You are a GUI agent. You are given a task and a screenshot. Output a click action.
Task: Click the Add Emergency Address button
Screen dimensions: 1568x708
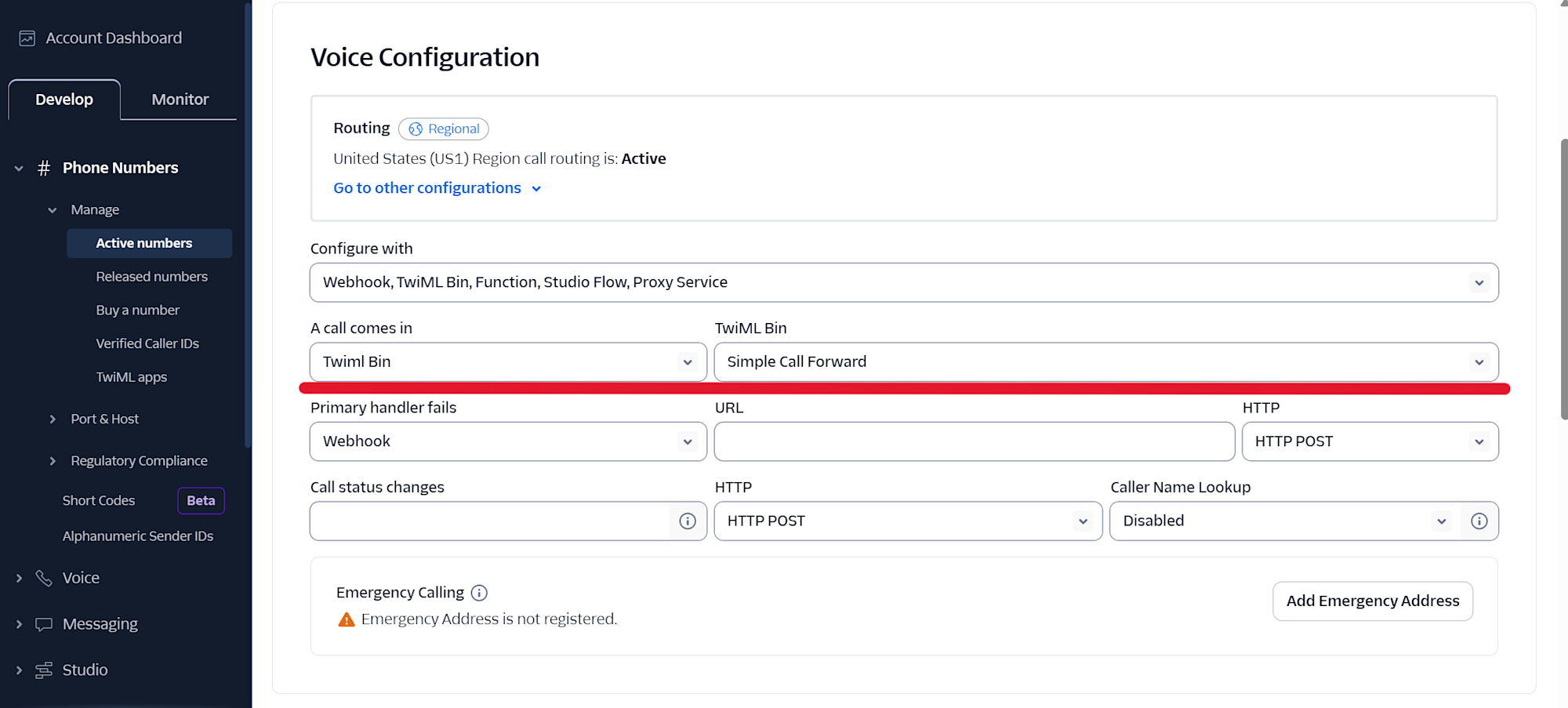coord(1372,601)
